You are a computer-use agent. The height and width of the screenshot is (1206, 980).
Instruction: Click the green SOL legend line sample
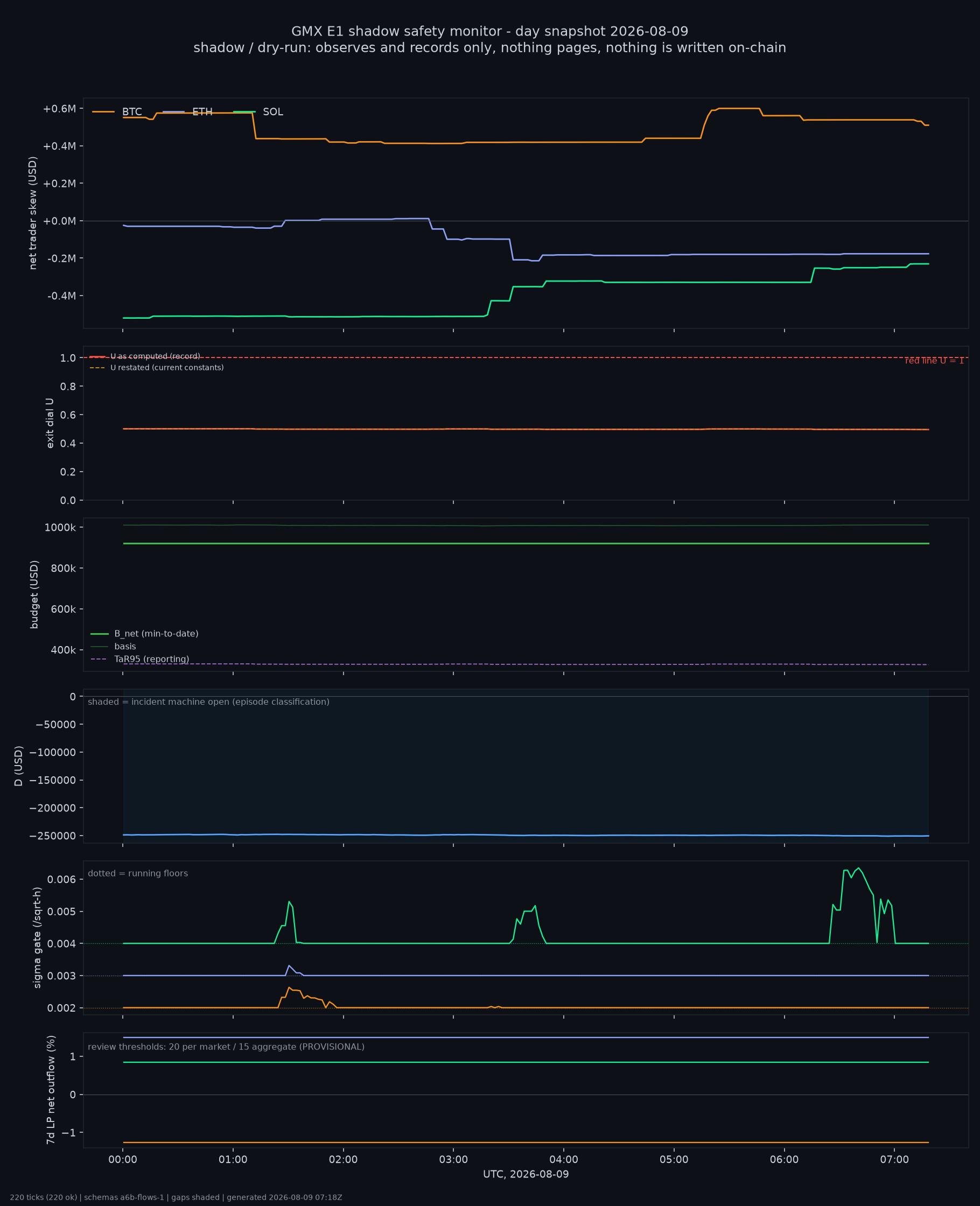point(244,112)
